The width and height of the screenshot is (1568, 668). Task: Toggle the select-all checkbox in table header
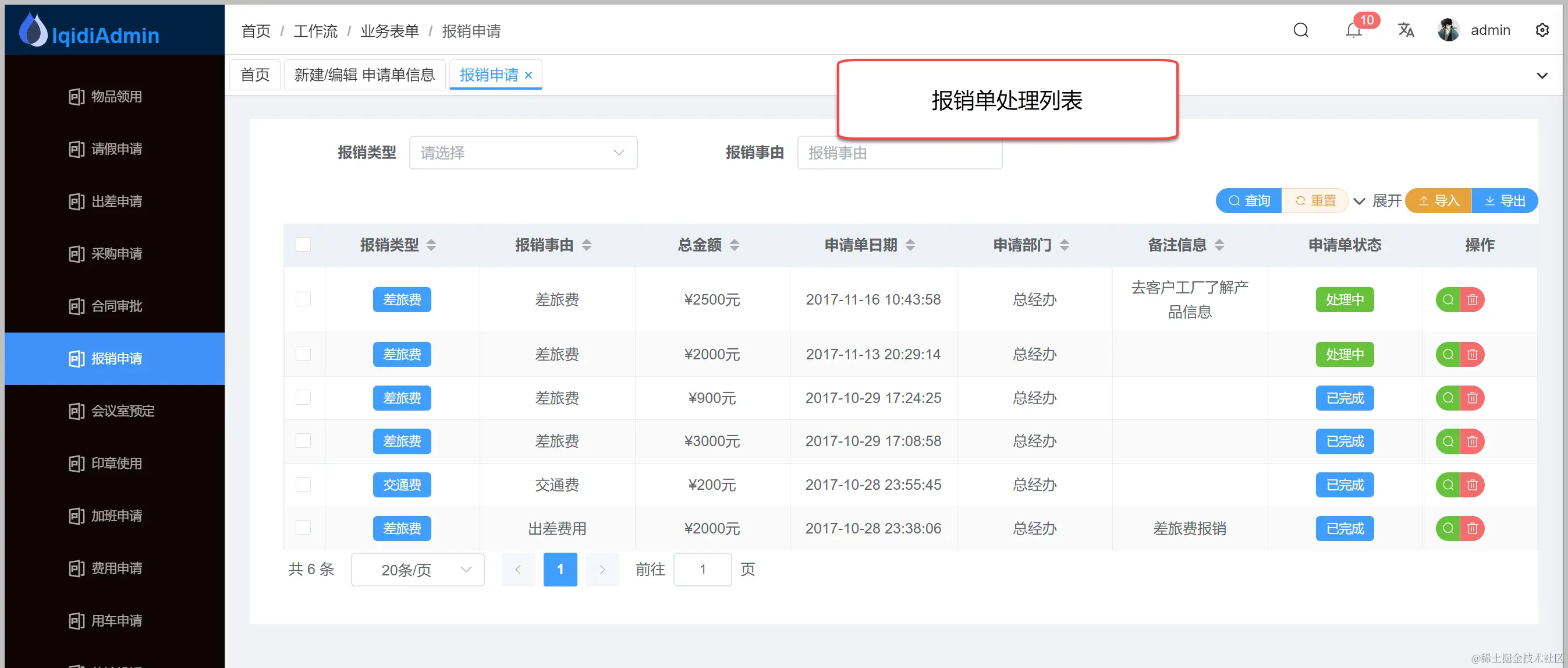[303, 245]
